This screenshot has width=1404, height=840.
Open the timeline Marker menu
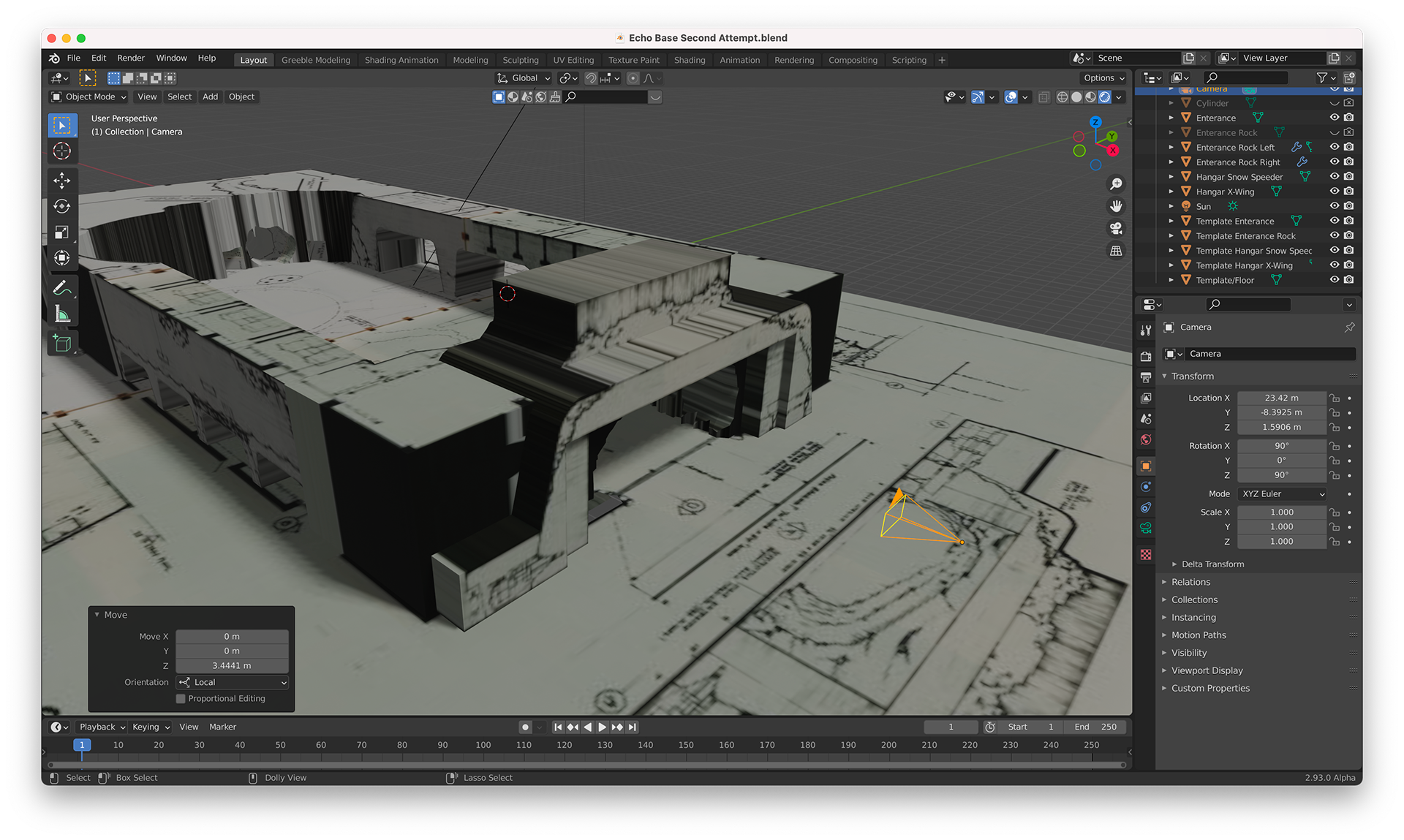point(222,727)
